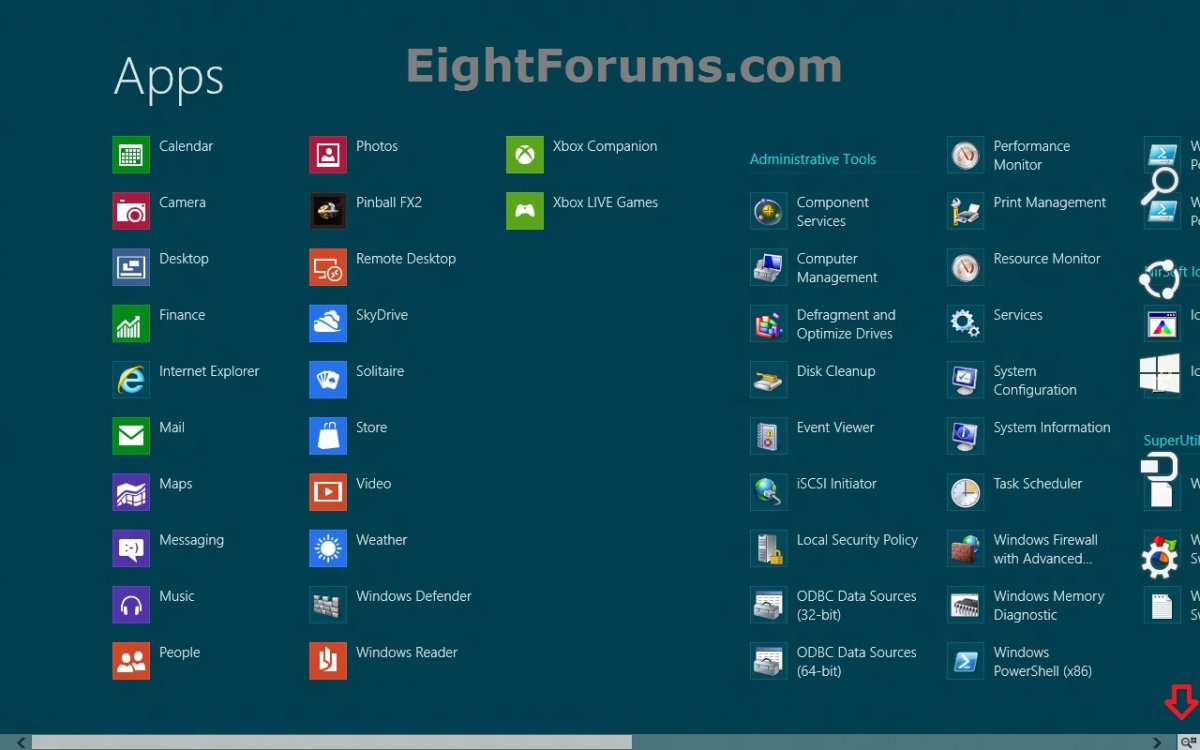This screenshot has height=750, width=1200.
Task: Click the horizontal scrollbar right arrow
Action: click(1157, 742)
